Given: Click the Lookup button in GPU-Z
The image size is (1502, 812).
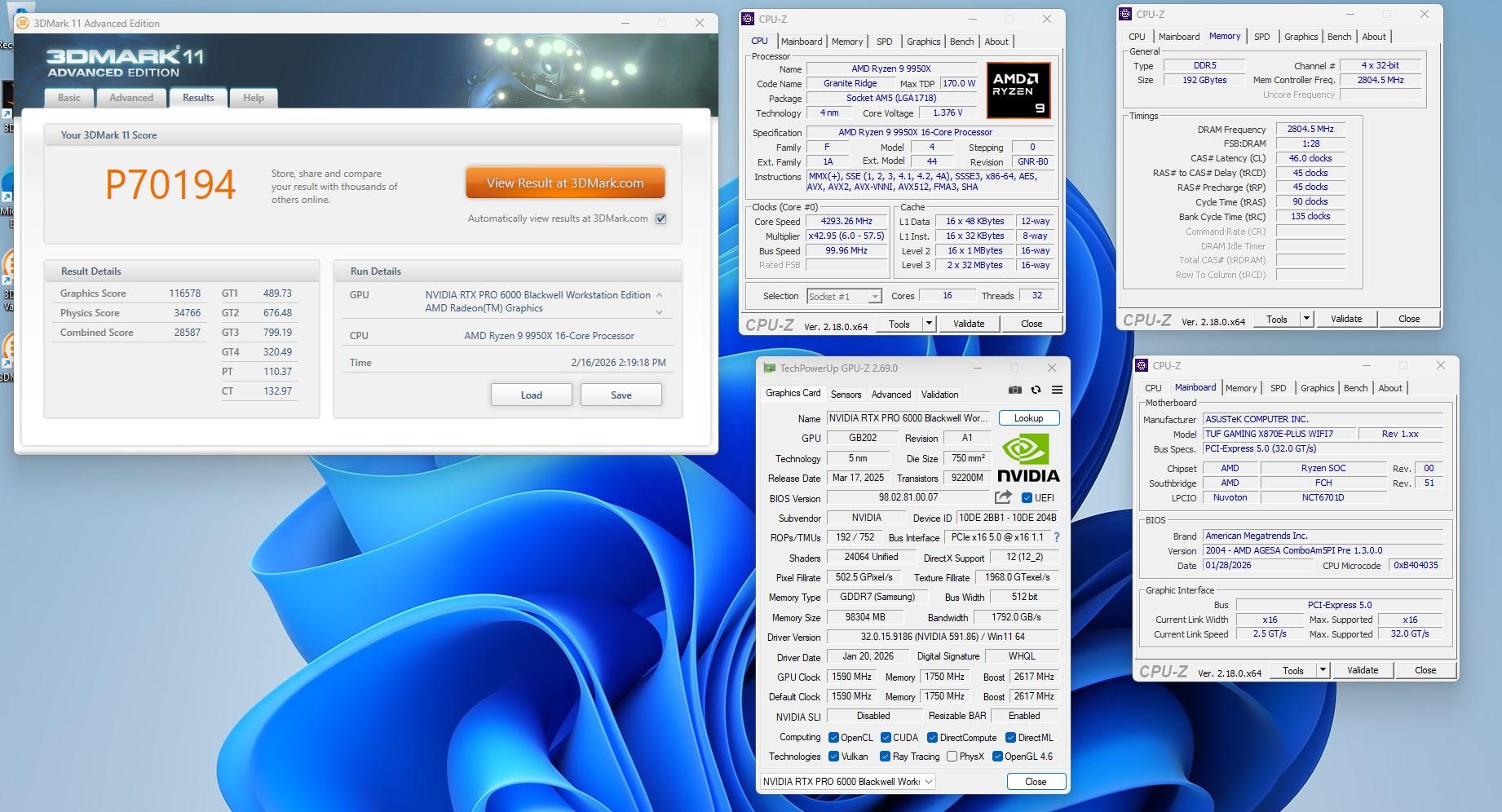Looking at the screenshot, I should tap(1028, 418).
